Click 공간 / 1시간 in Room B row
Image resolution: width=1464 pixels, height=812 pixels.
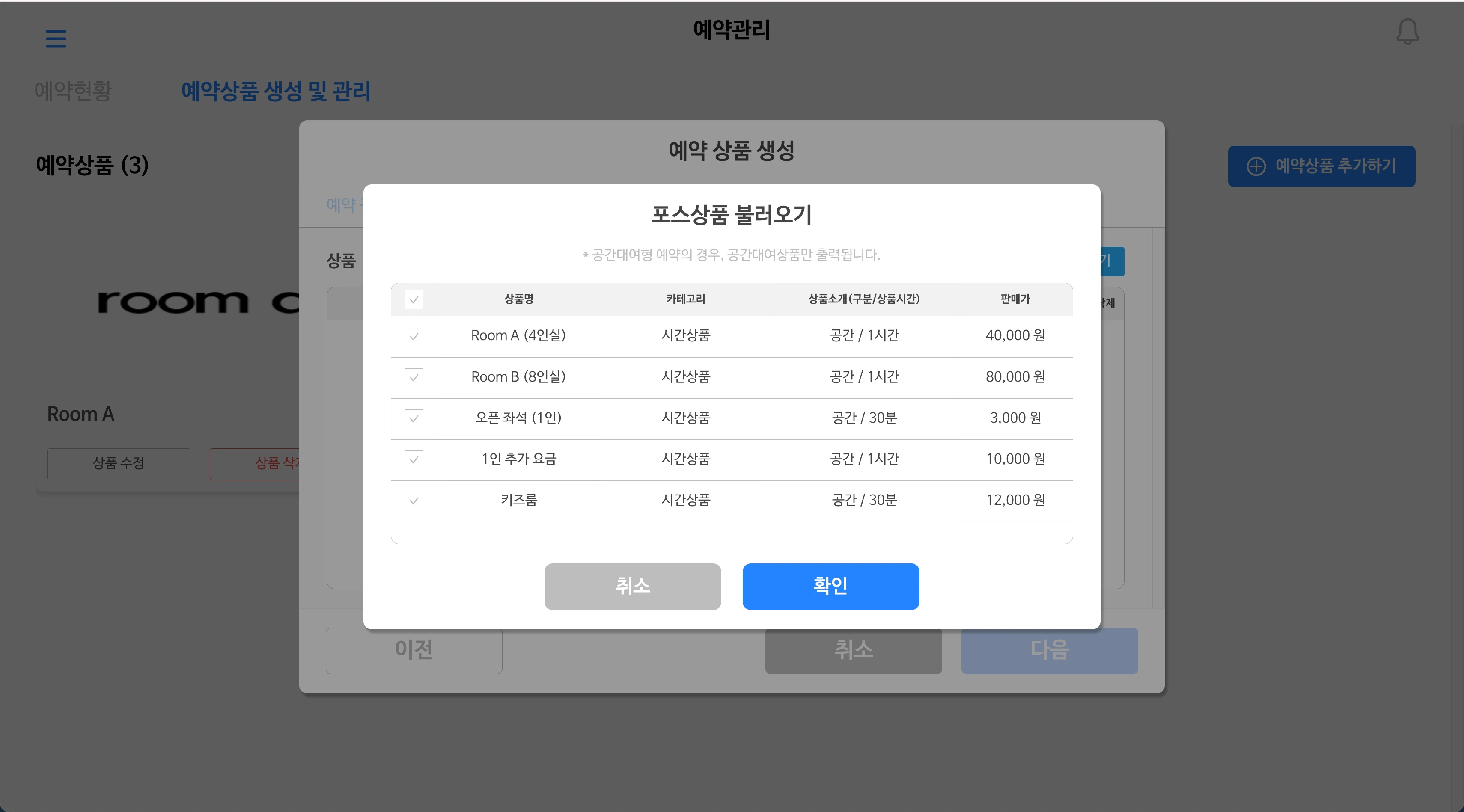[864, 377]
